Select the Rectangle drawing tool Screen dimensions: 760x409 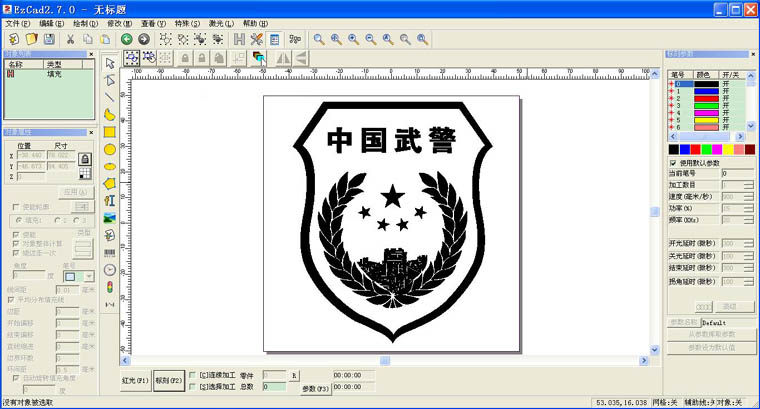tap(110, 132)
